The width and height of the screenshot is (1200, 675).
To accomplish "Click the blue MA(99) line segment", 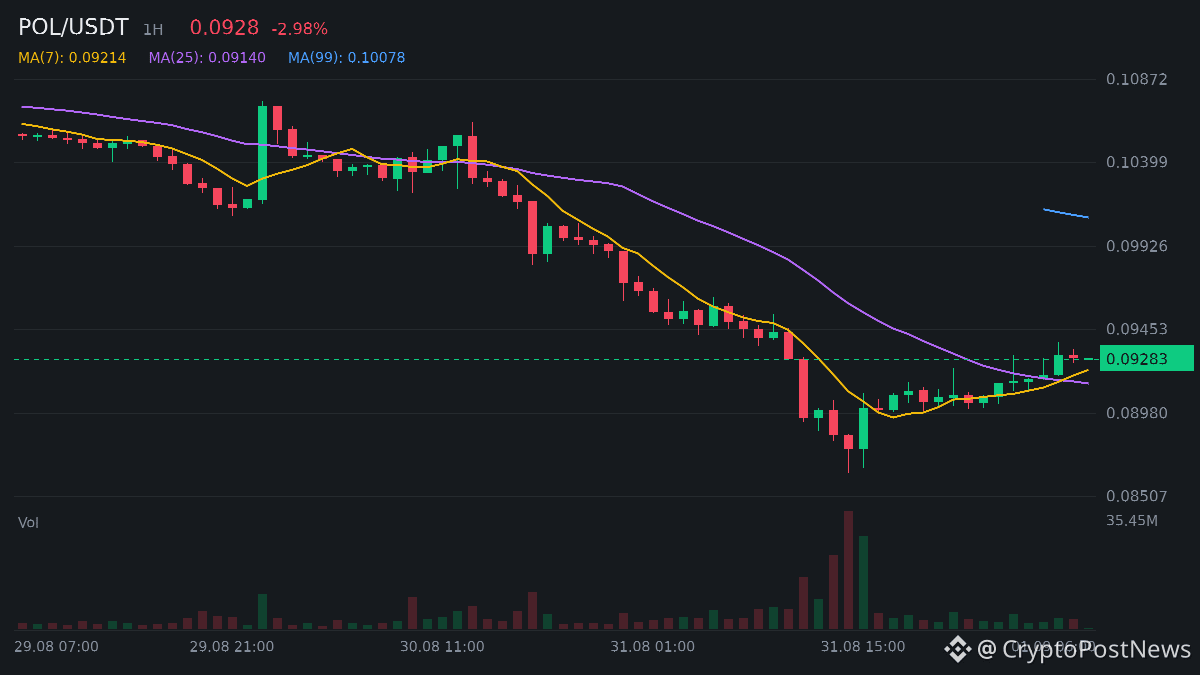I will coord(1066,213).
